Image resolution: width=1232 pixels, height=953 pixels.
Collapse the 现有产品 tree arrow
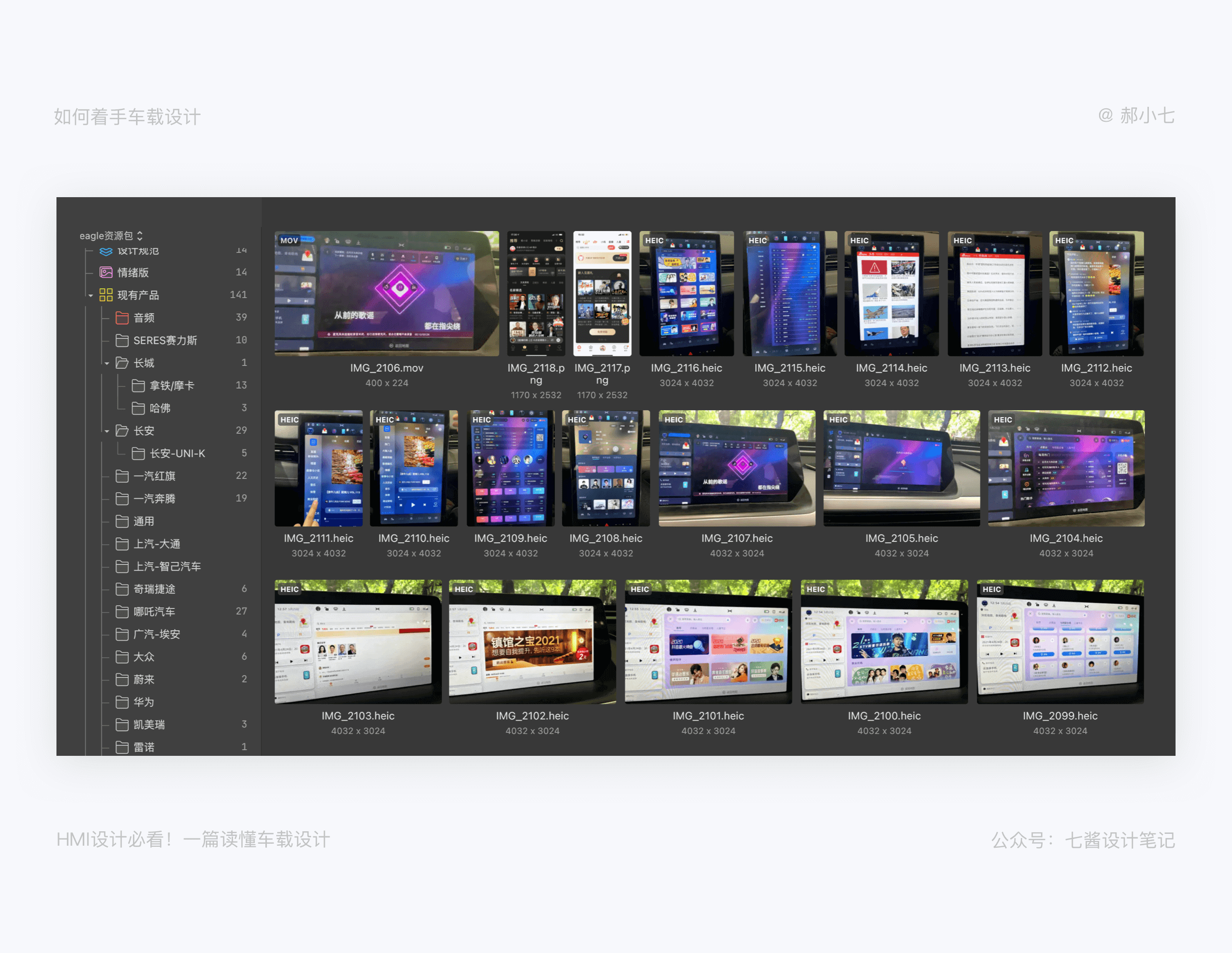(91, 296)
